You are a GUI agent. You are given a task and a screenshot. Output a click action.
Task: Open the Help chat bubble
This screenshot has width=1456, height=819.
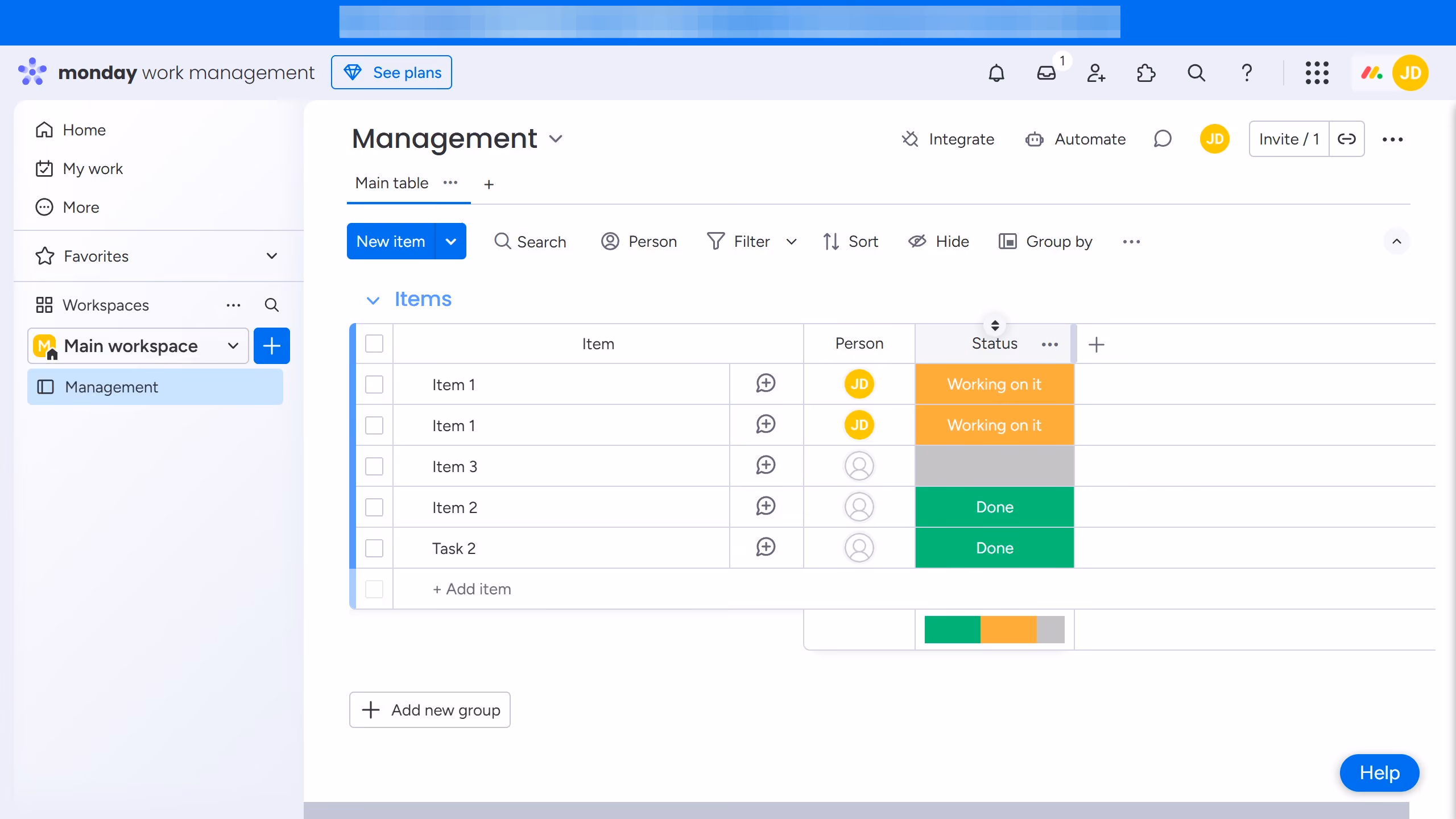click(1380, 773)
